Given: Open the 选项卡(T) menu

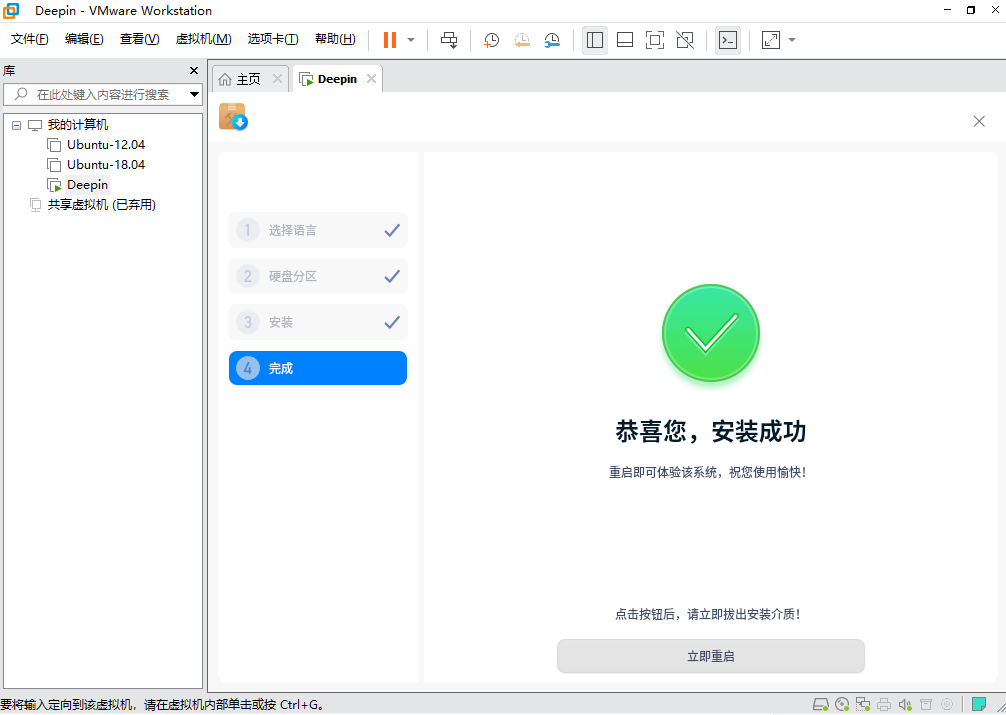Looking at the screenshot, I should (273, 39).
